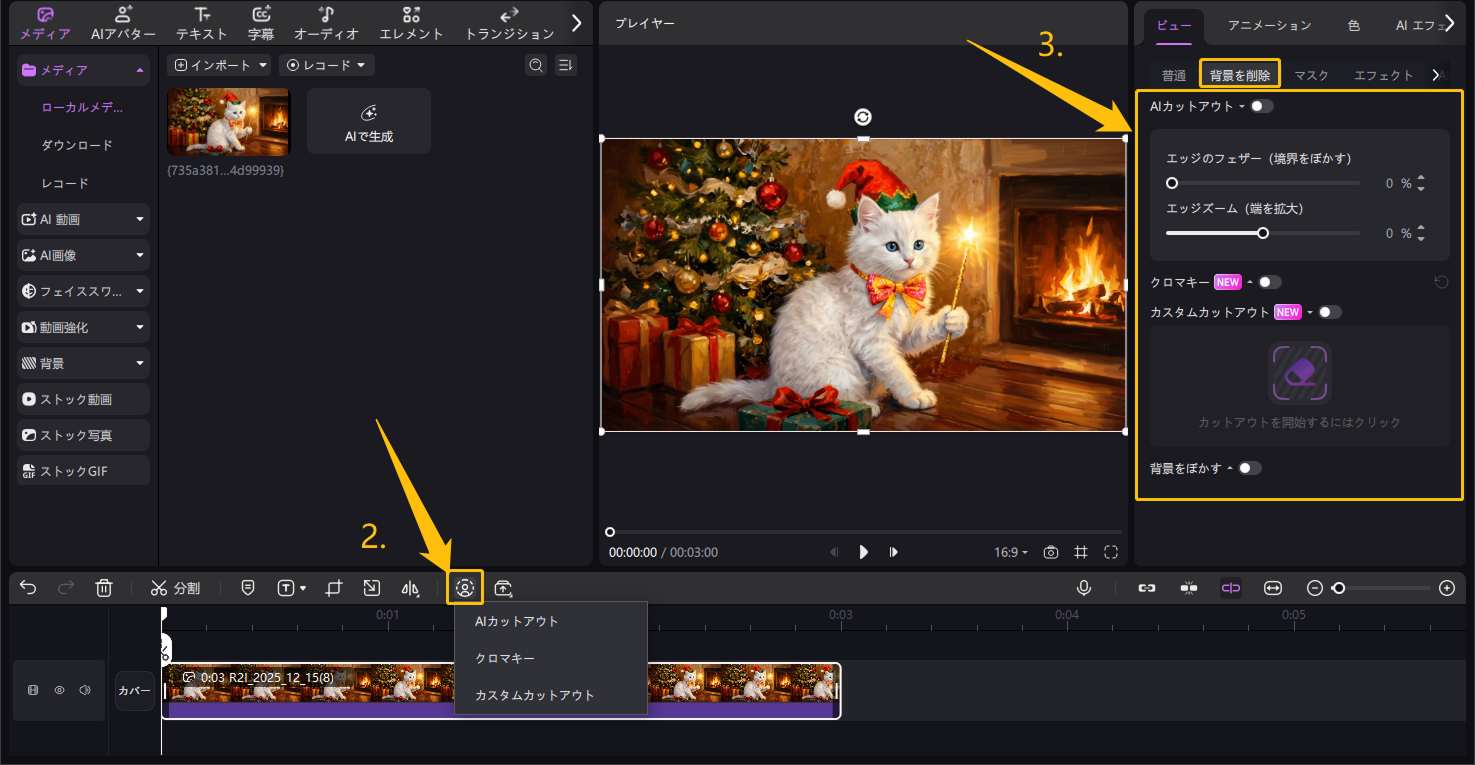Click the delete trash icon in timeline toolbar
This screenshot has height=765, width=1475.
(104, 588)
